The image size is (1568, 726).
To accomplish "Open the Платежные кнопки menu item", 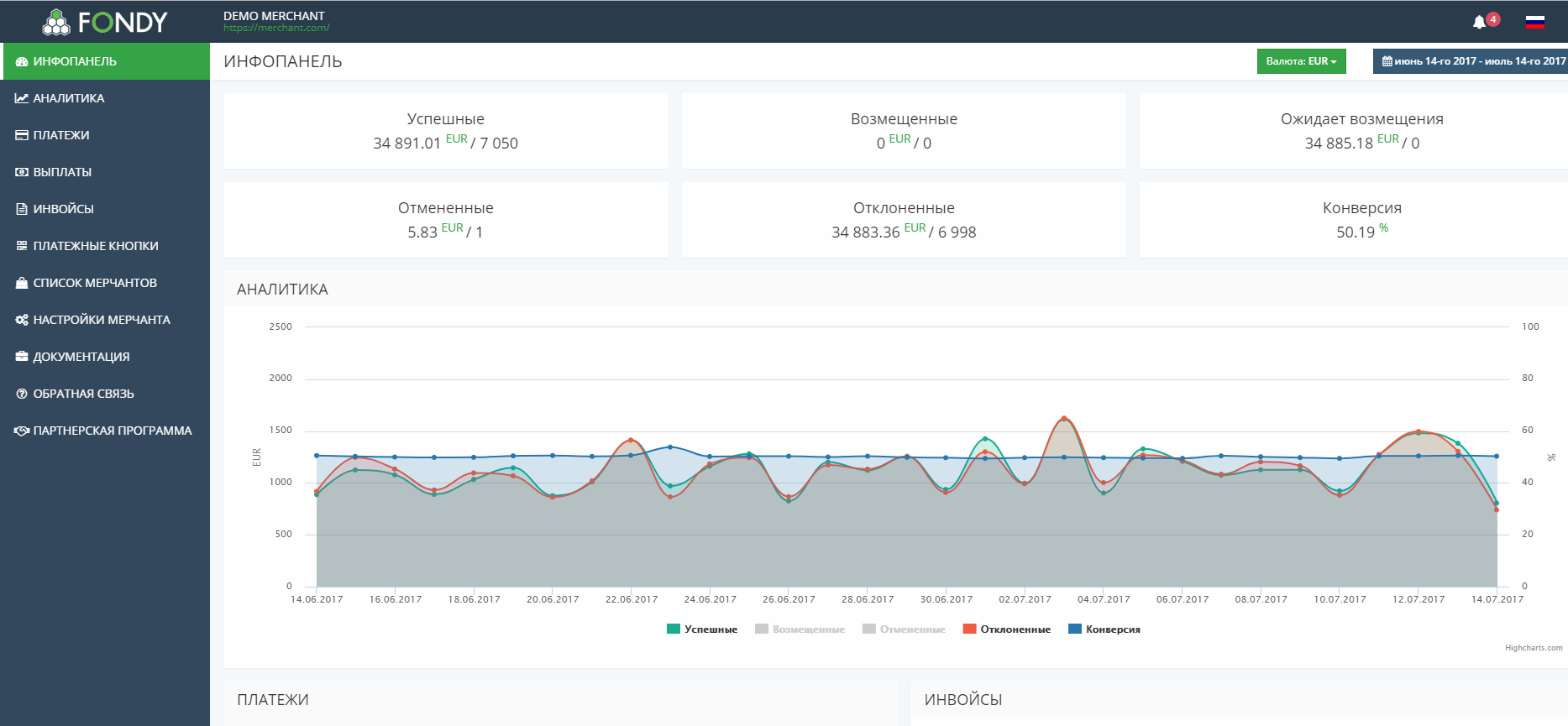I will coord(95,246).
